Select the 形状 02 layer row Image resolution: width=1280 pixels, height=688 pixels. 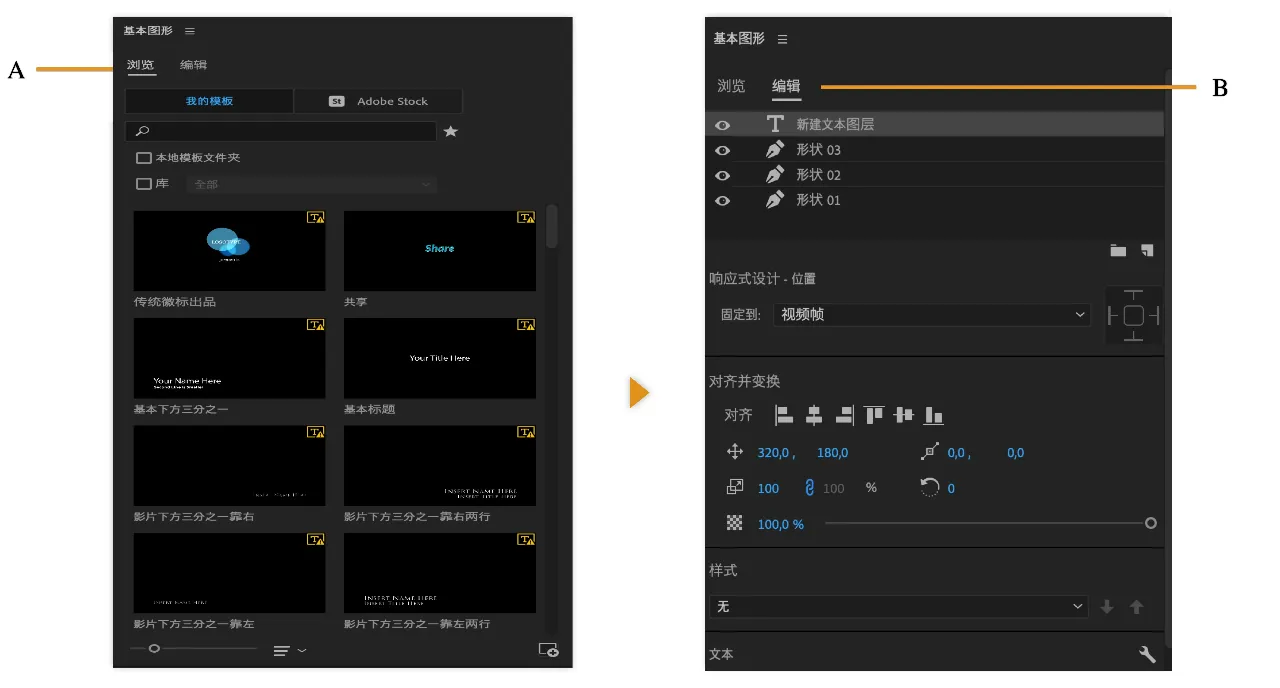(934, 175)
